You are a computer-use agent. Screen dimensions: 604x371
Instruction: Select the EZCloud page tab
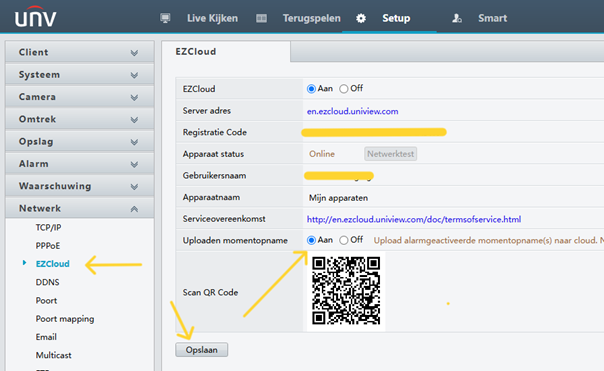(x=226, y=52)
